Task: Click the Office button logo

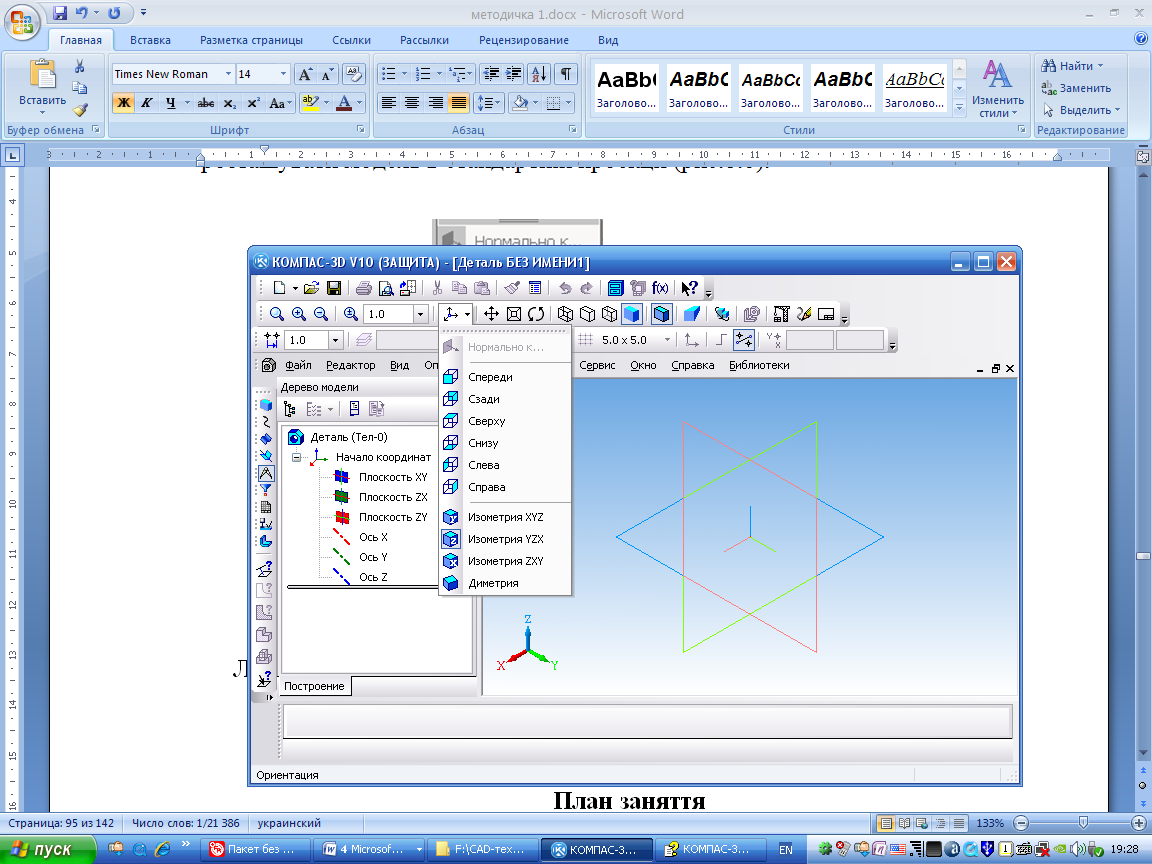Action: tap(22, 22)
